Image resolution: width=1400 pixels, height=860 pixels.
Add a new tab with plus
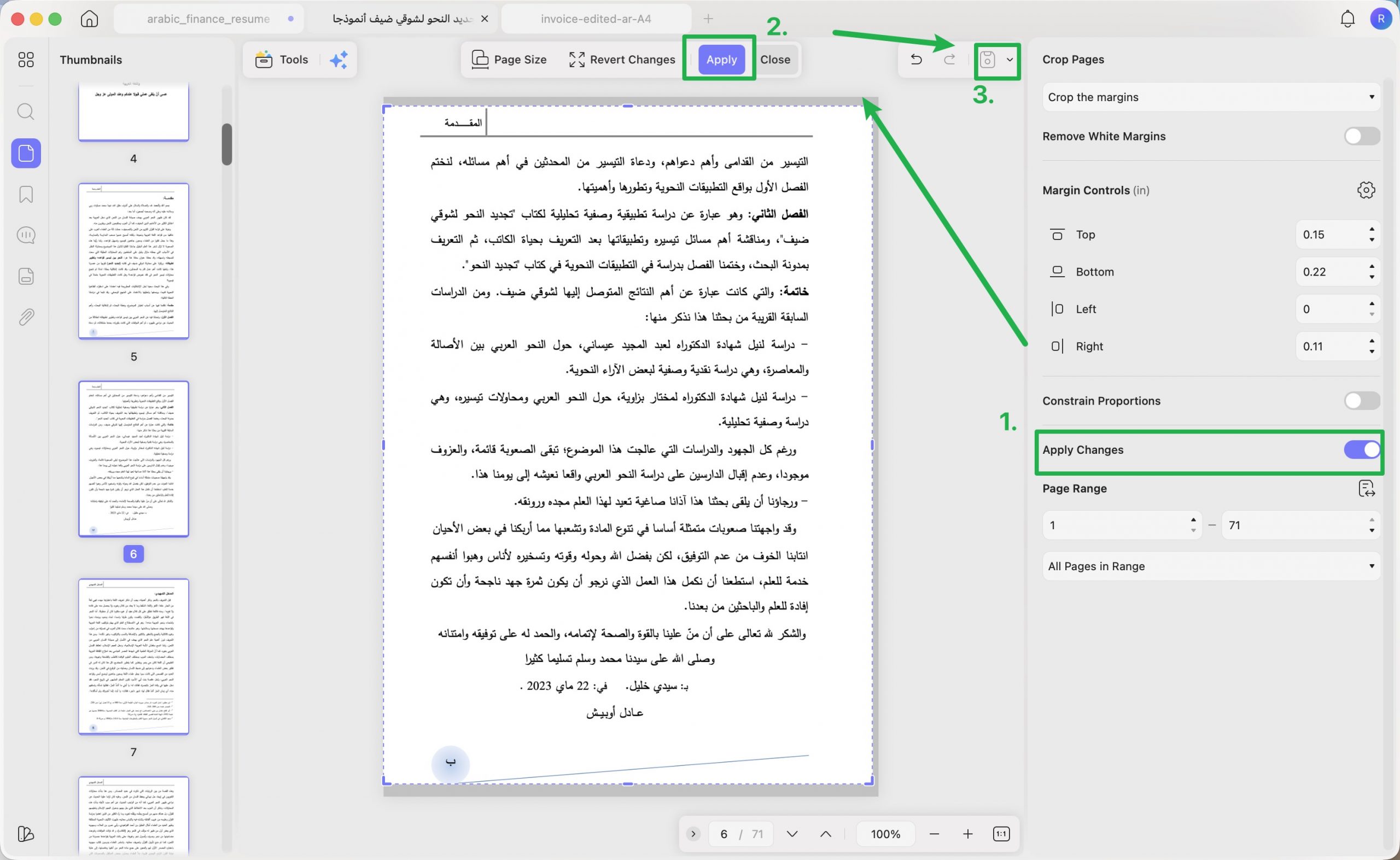pos(708,19)
